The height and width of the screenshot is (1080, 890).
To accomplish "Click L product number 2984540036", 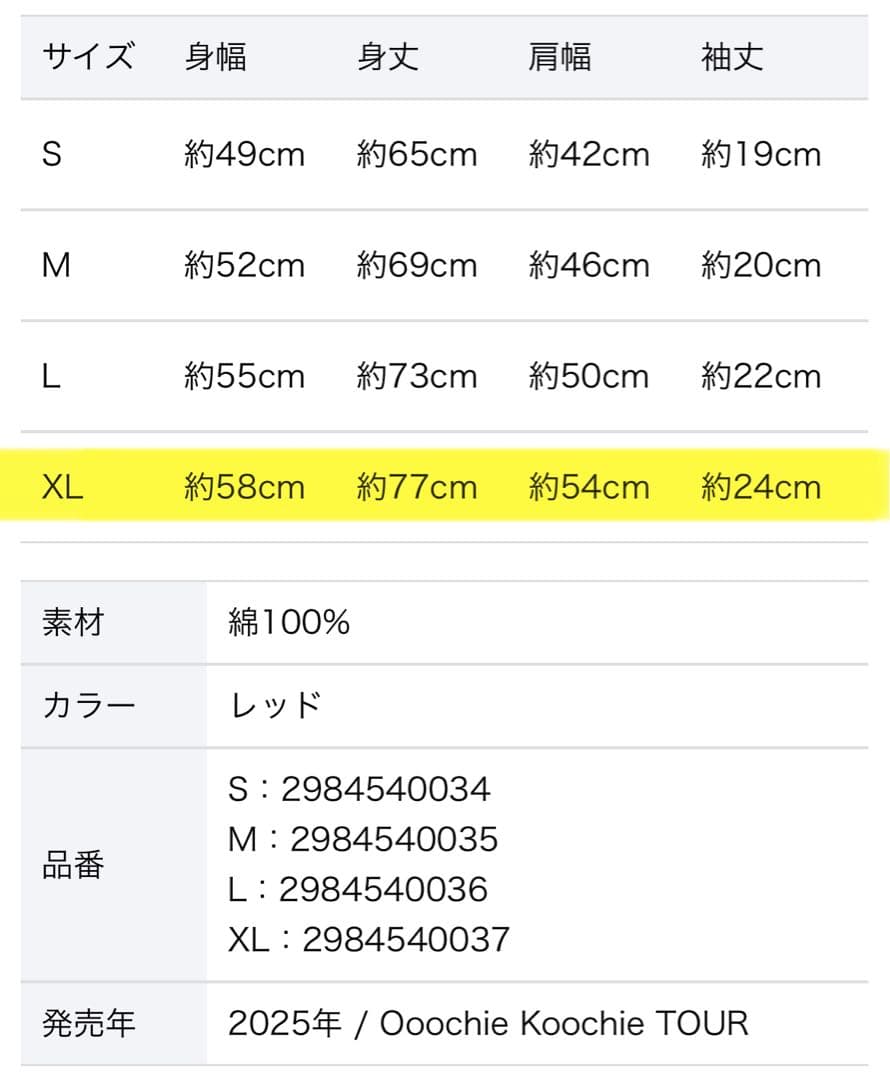I will pyautogui.click(x=383, y=889).
